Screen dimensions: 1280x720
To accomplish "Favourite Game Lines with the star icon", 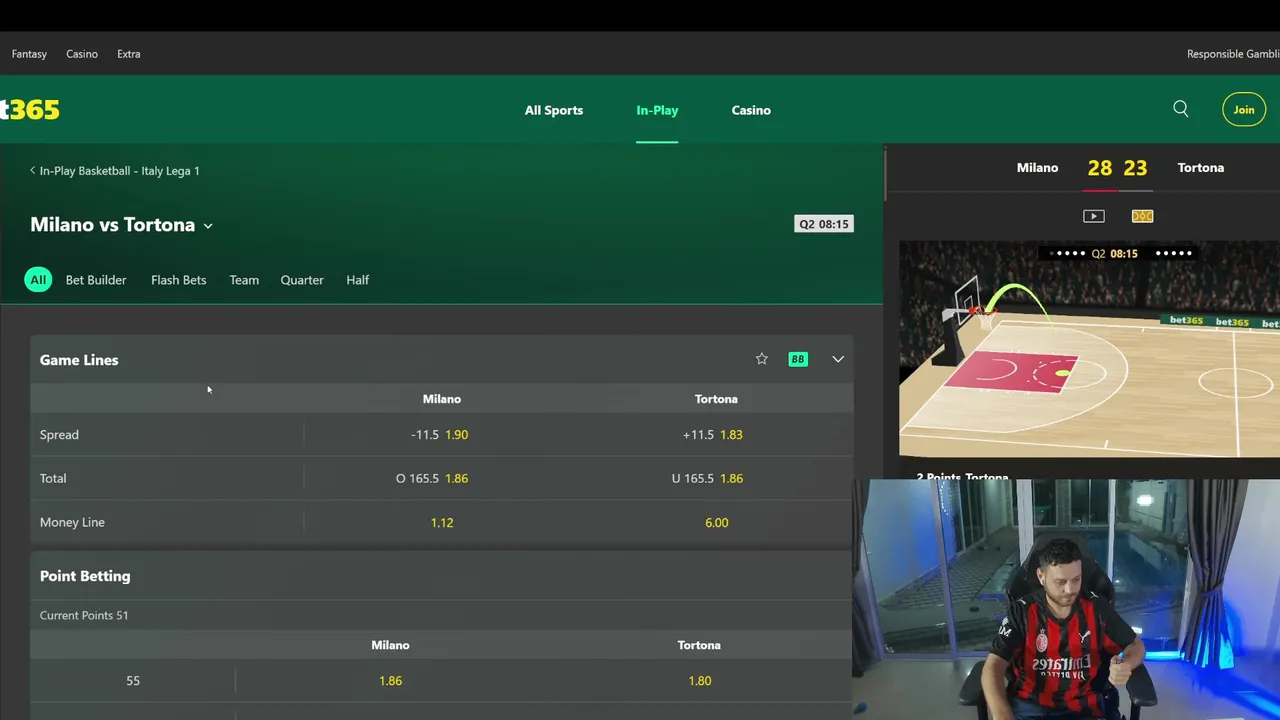I will [x=762, y=359].
